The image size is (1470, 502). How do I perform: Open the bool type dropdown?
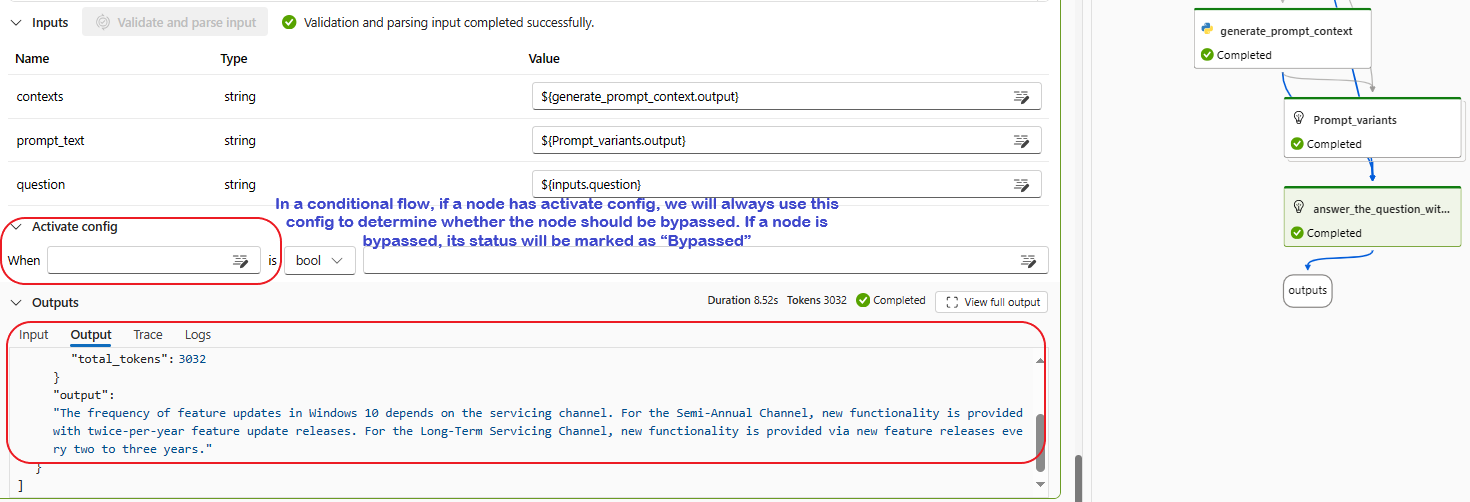pyautogui.click(x=320, y=260)
